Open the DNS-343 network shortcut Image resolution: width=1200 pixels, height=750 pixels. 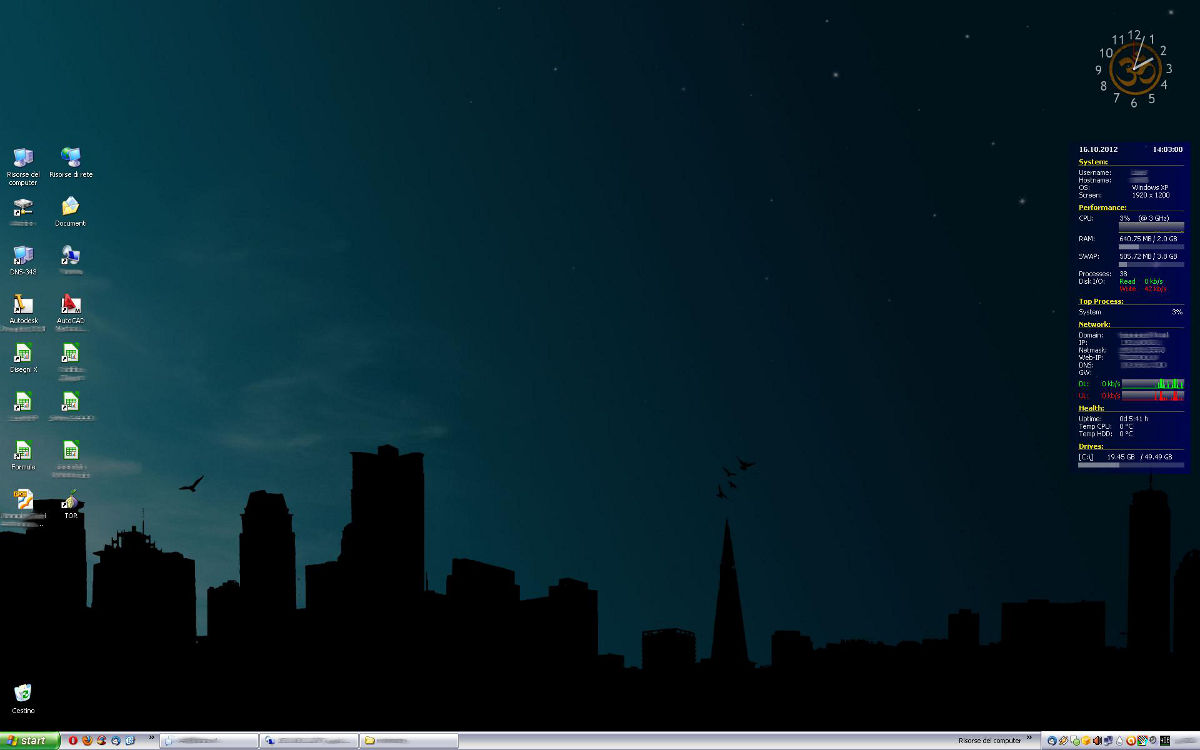click(22, 256)
